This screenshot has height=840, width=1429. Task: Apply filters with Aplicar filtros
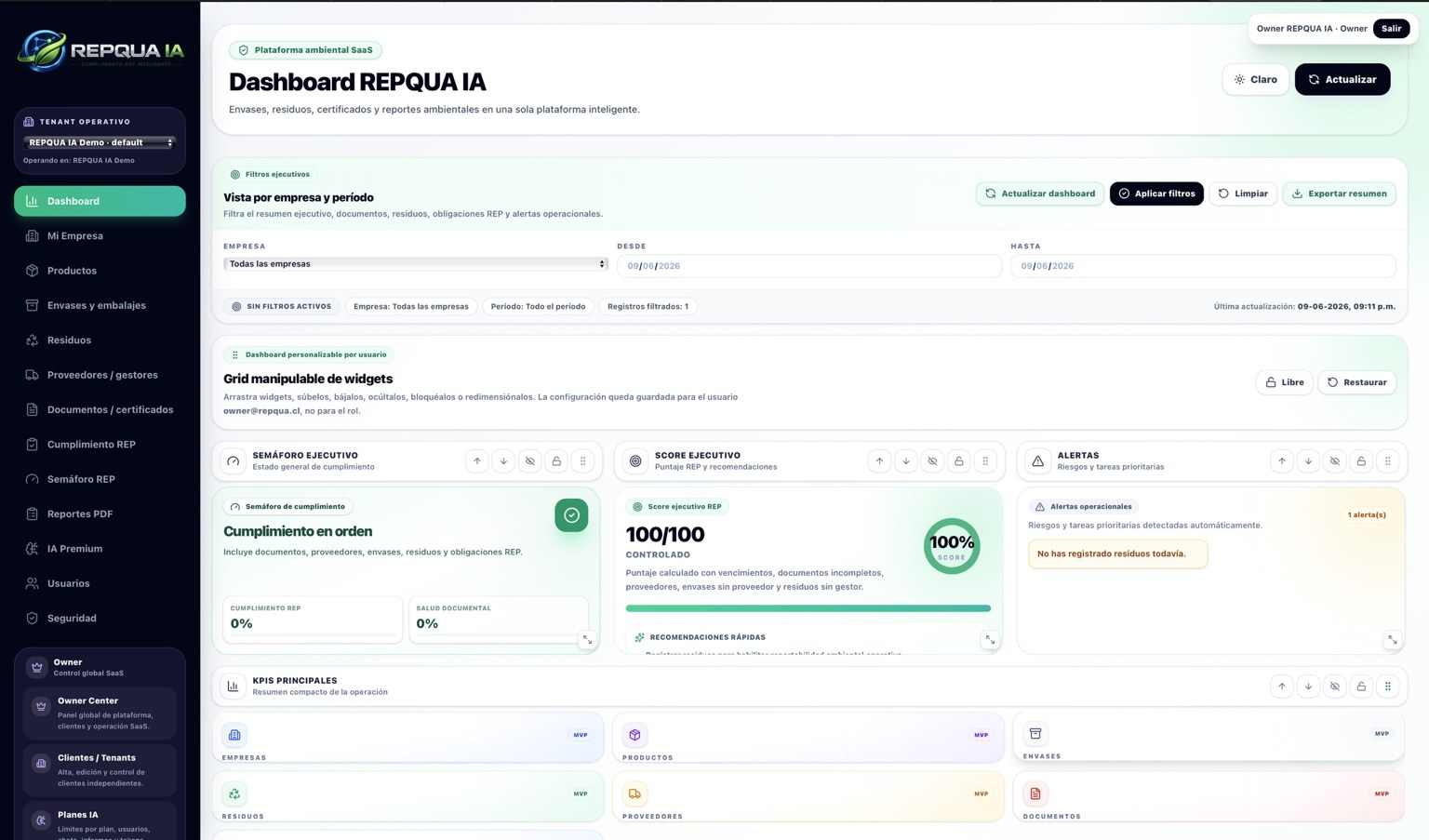1156,193
